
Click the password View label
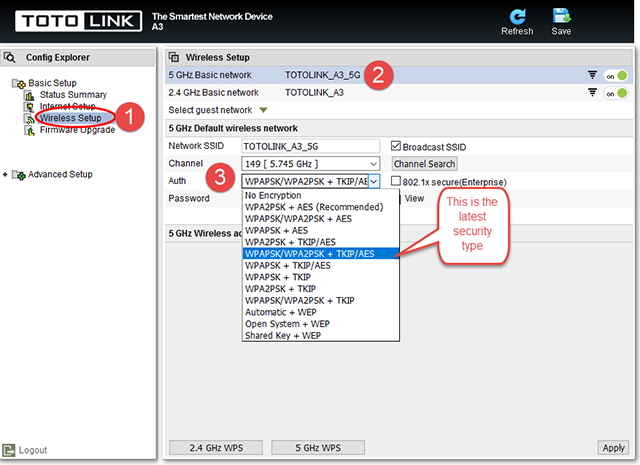click(x=414, y=198)
